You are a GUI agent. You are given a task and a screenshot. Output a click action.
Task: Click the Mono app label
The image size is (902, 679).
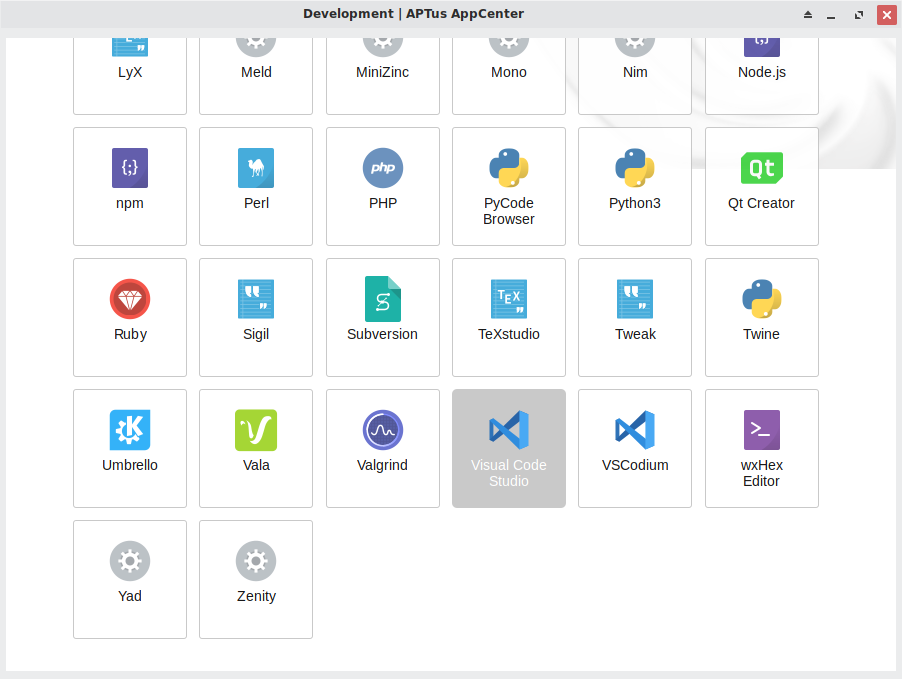click(x=509, y=72)
